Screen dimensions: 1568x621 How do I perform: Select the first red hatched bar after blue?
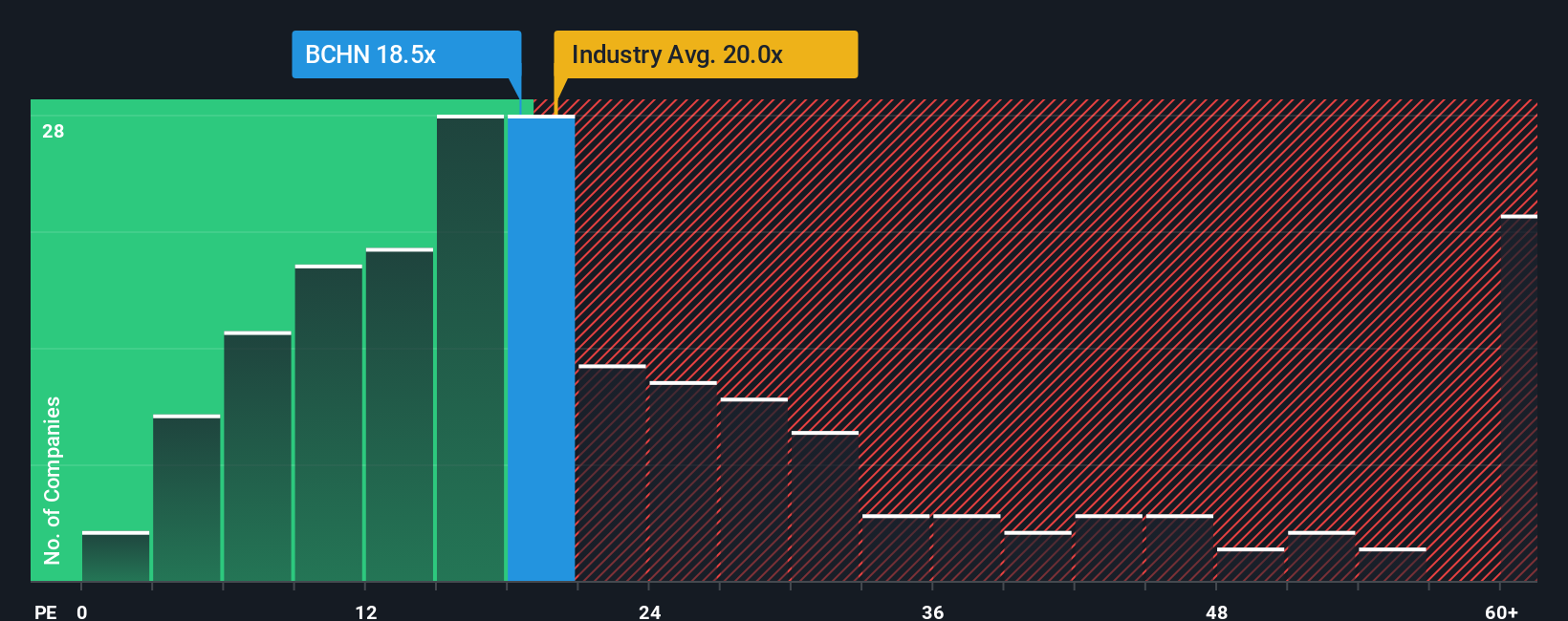(x=613, y=474)
